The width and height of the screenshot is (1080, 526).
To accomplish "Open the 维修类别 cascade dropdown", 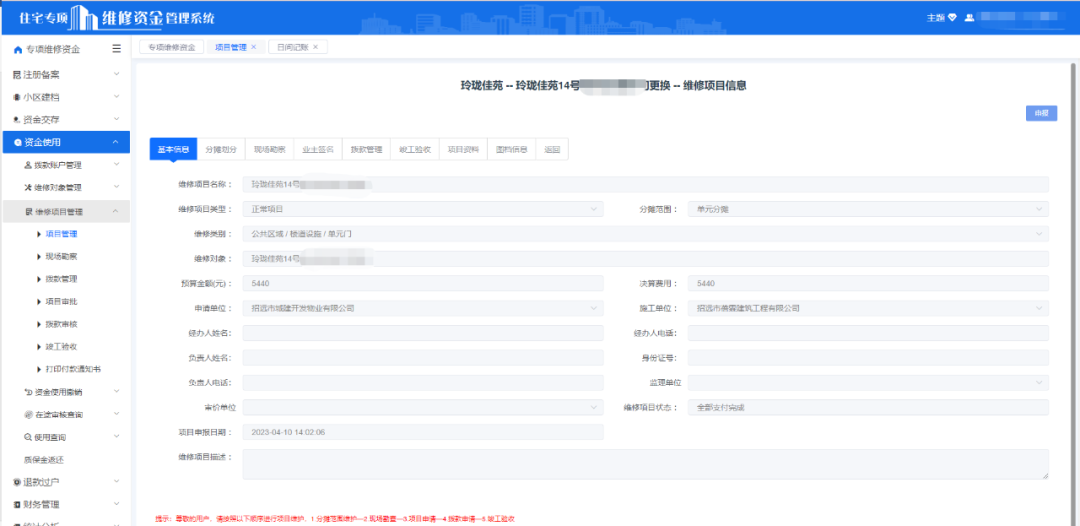I will [x=645, y=234].
